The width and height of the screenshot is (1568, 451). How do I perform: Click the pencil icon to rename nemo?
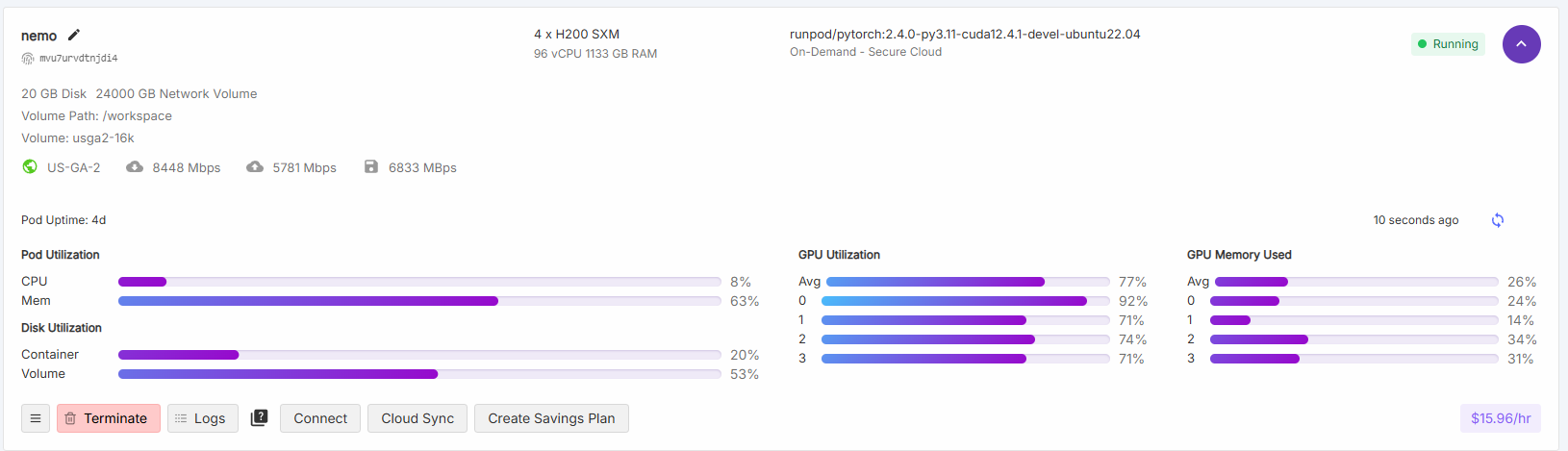(74, 36)
